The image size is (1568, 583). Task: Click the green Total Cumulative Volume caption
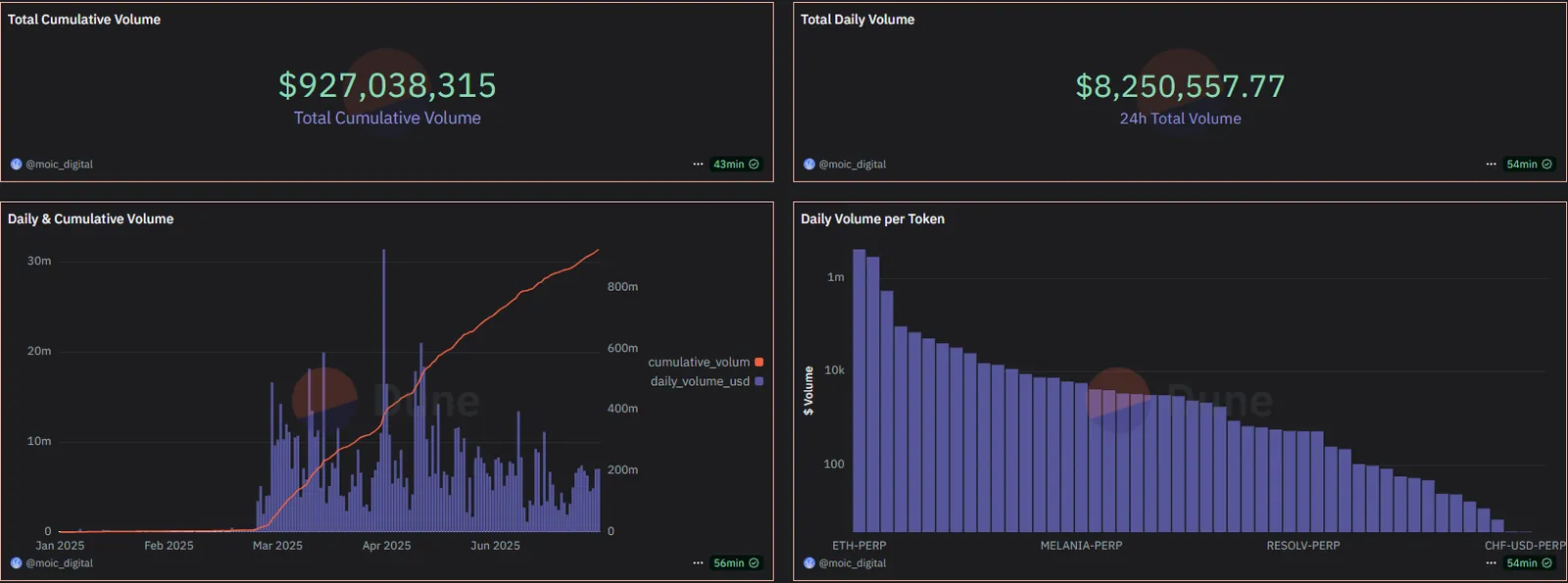point(387,118)
